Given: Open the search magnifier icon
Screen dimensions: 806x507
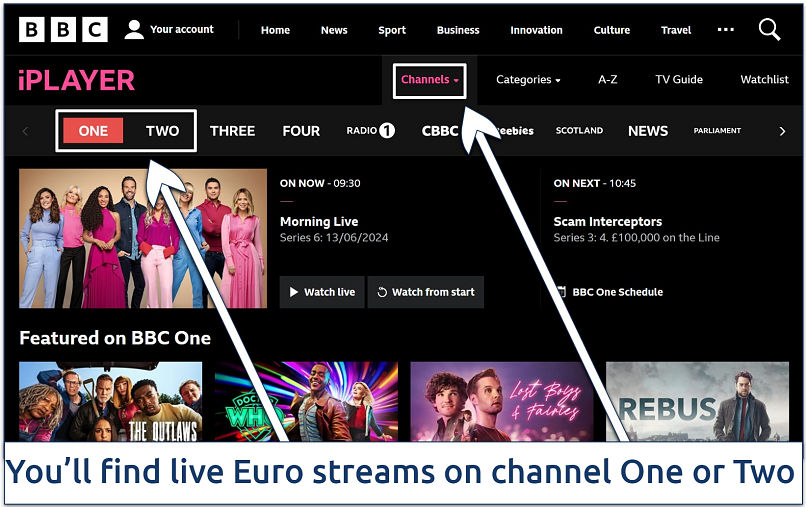Looking at the screenshot, I should coord(769,30).
